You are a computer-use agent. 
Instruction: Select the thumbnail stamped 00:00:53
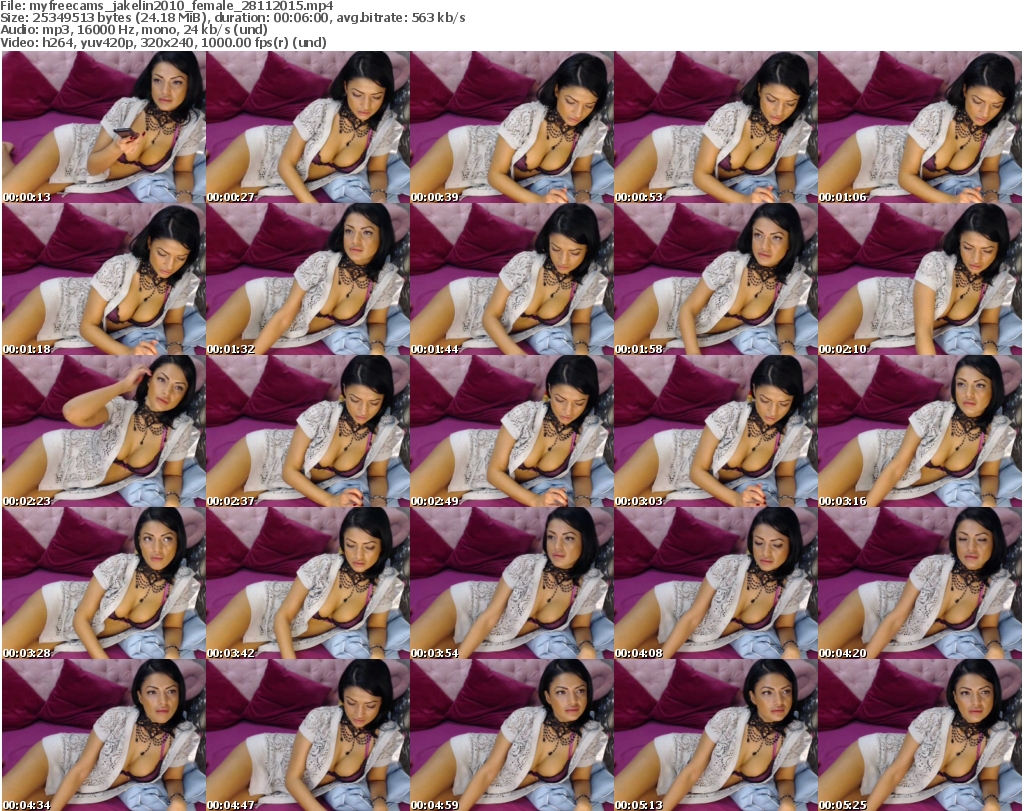[x=715, y=127]
